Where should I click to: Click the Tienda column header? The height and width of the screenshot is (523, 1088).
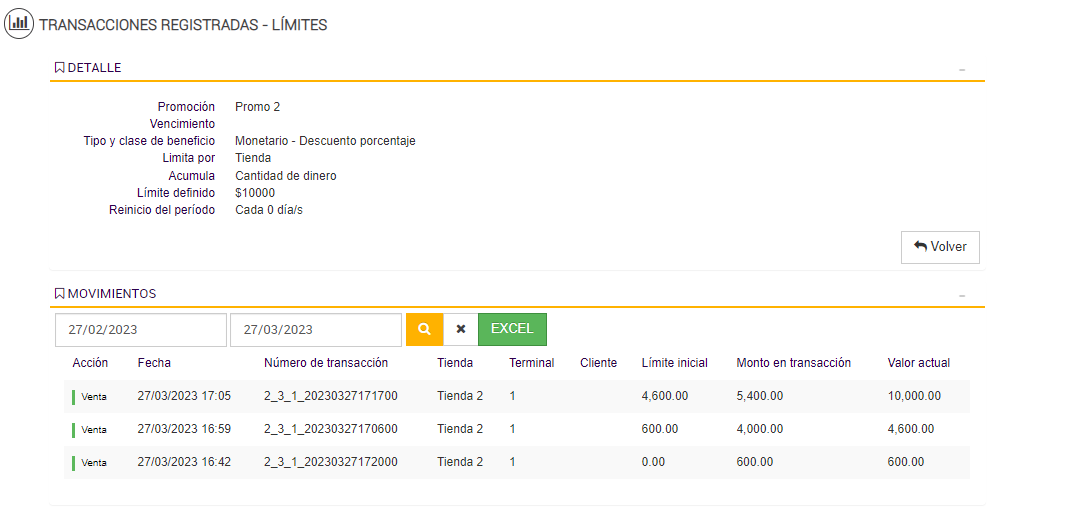click(455, 363)
